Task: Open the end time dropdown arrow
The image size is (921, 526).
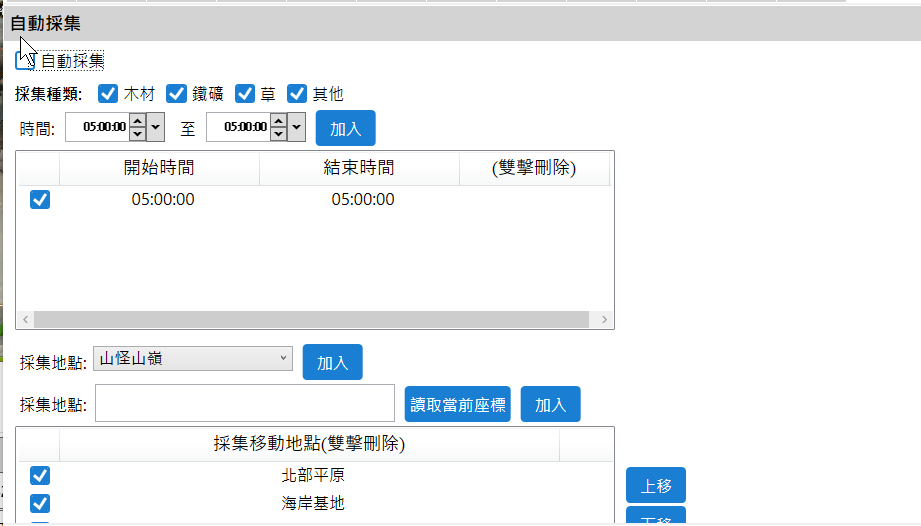Action: (297, 127)
